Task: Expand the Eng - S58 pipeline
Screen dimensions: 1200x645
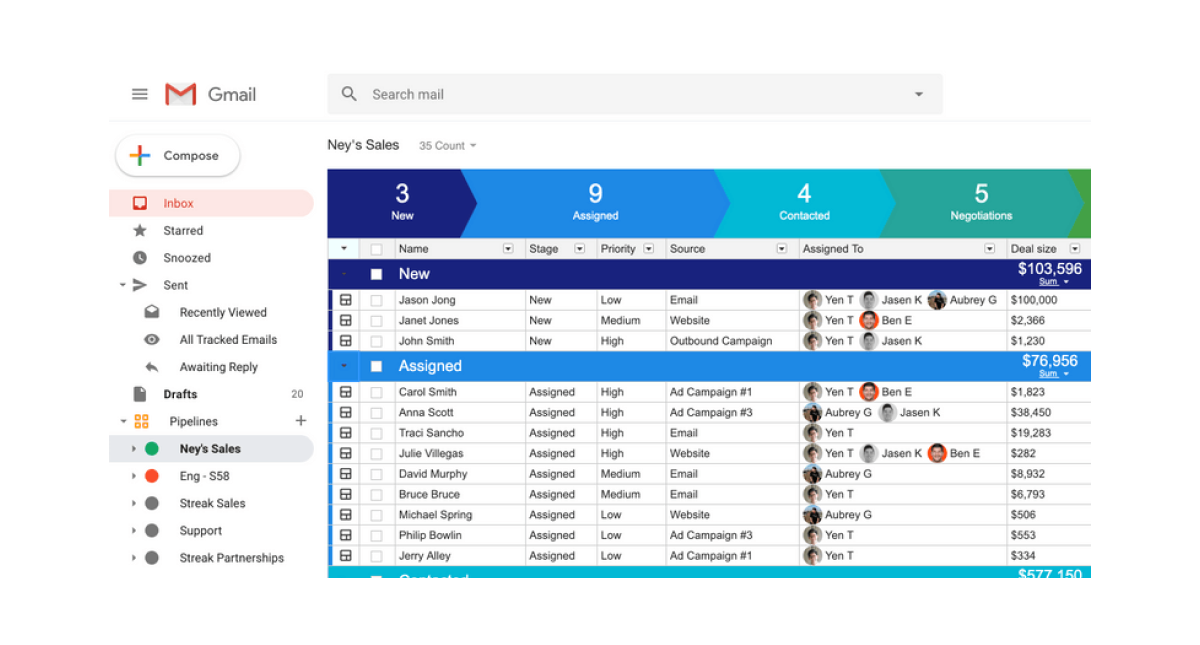Action: [133, 476]
